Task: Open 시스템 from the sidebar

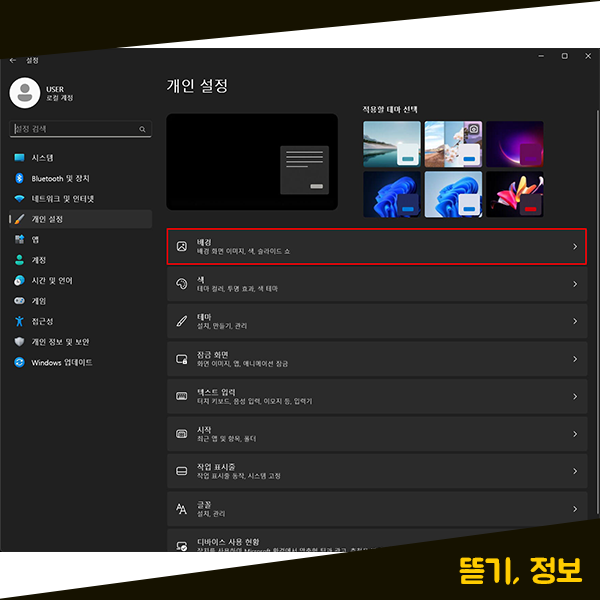Action: (80, 158)
